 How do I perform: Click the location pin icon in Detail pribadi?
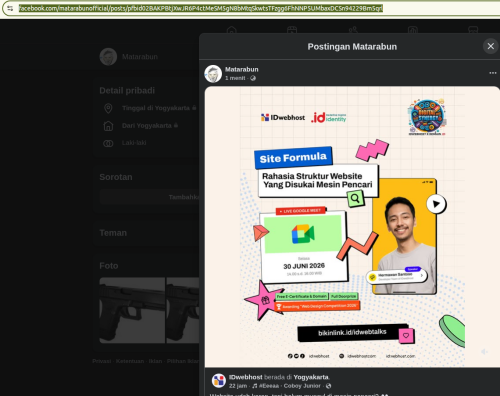pyautogui.click(x=108, y=108)
